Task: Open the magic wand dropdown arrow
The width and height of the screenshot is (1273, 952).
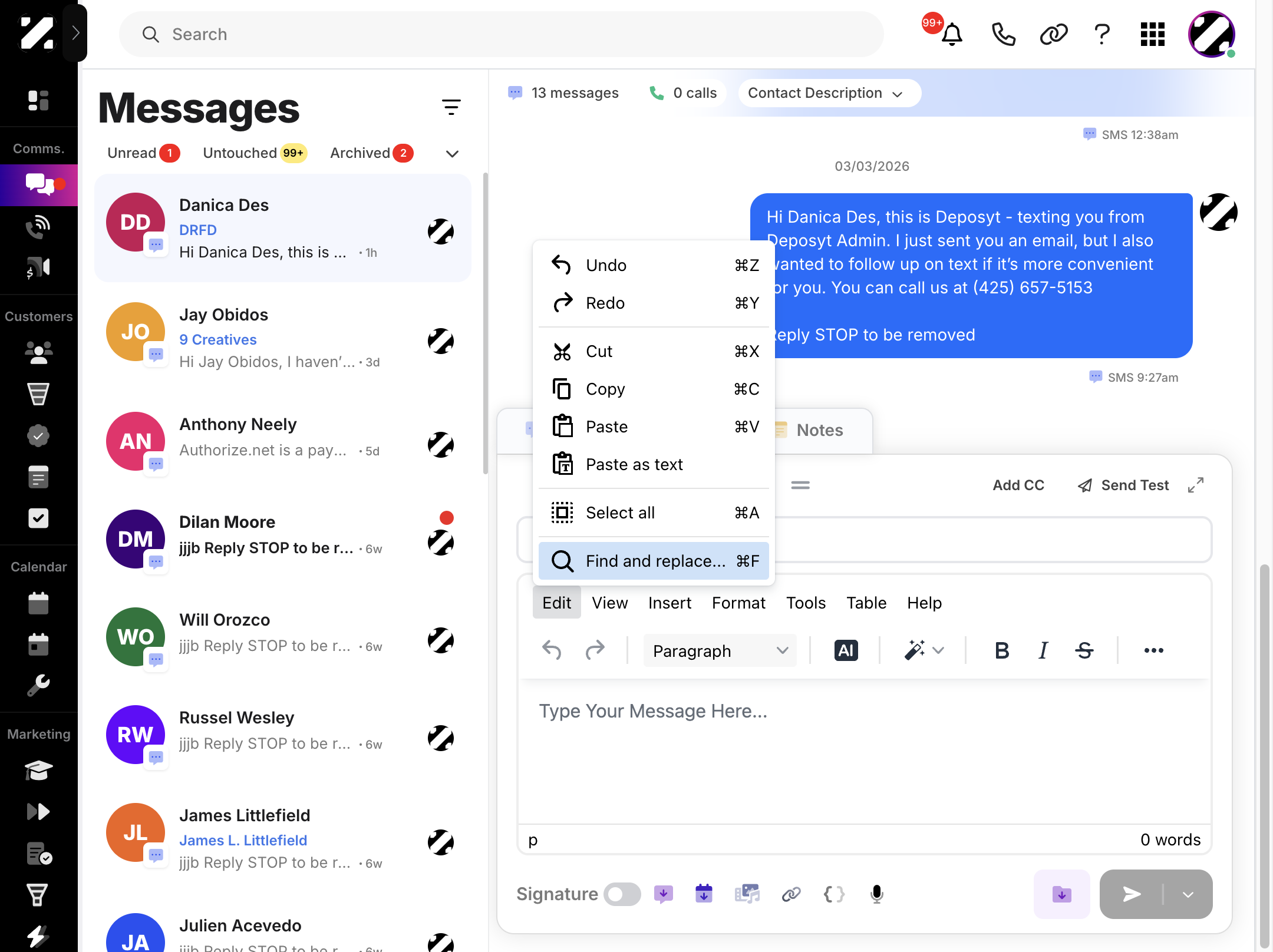Action: 939,650
